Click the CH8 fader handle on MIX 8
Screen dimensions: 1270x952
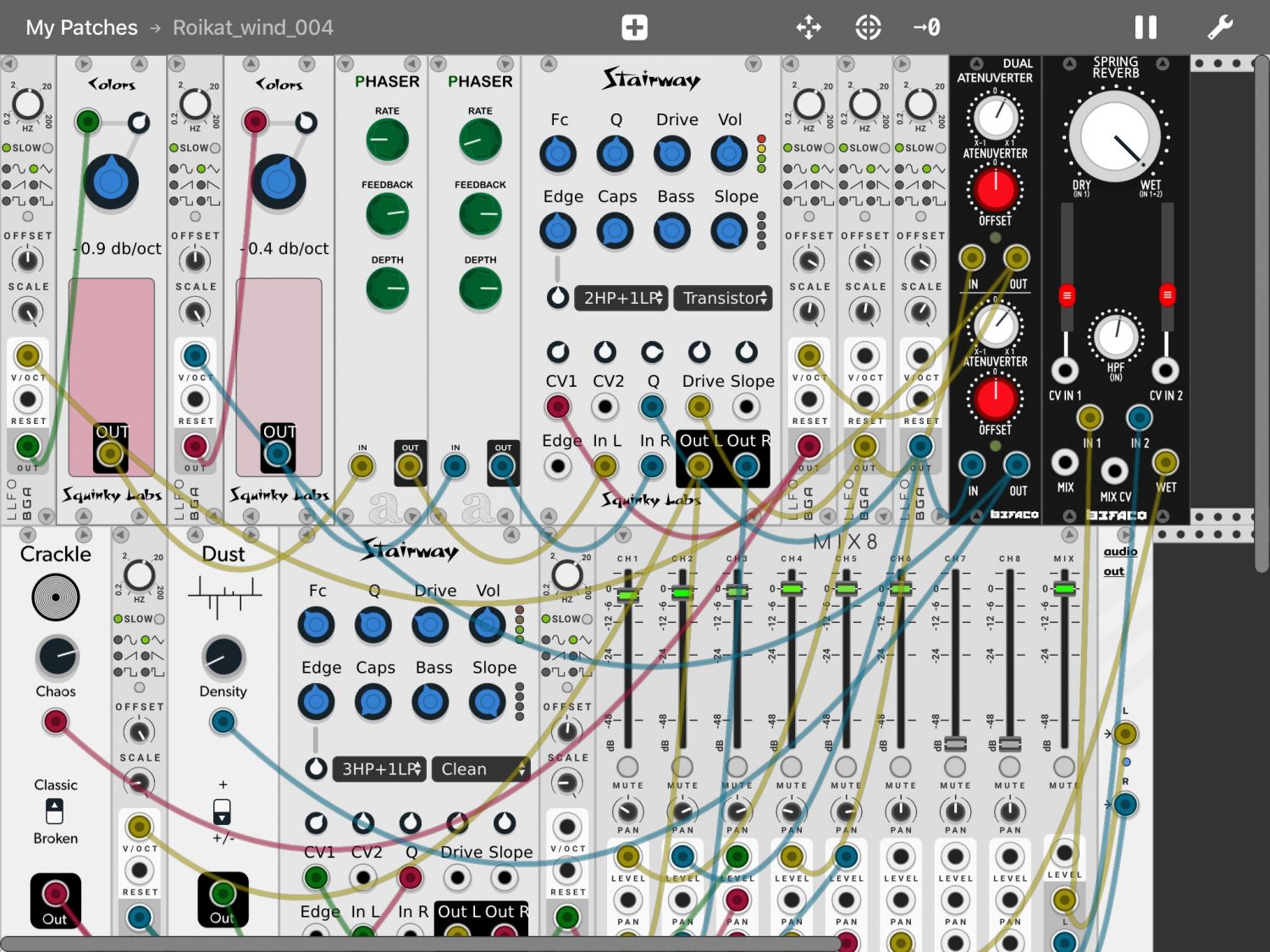point(1009,744)
